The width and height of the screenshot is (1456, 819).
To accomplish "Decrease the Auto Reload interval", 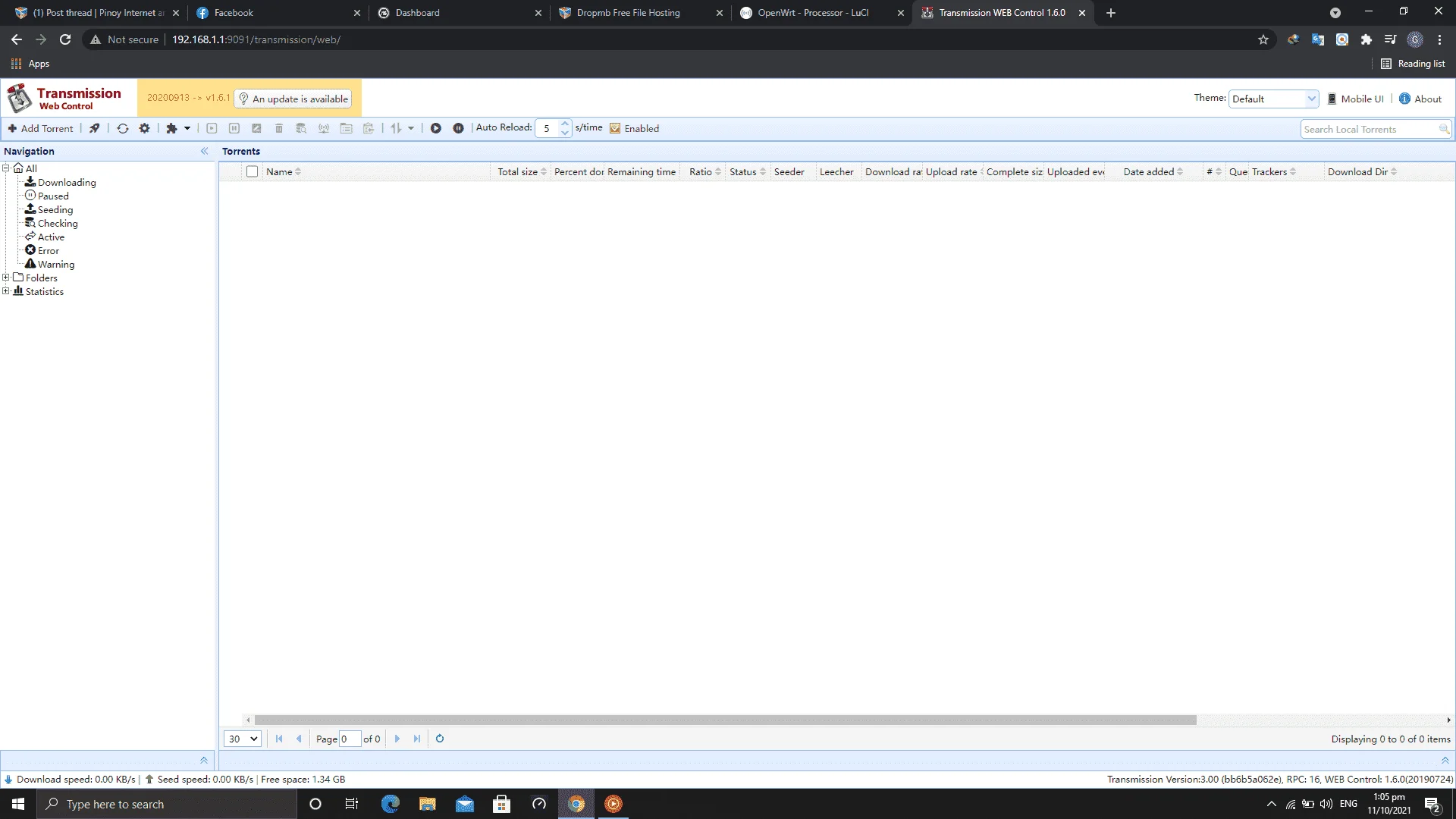I will [x=565, y=133].
